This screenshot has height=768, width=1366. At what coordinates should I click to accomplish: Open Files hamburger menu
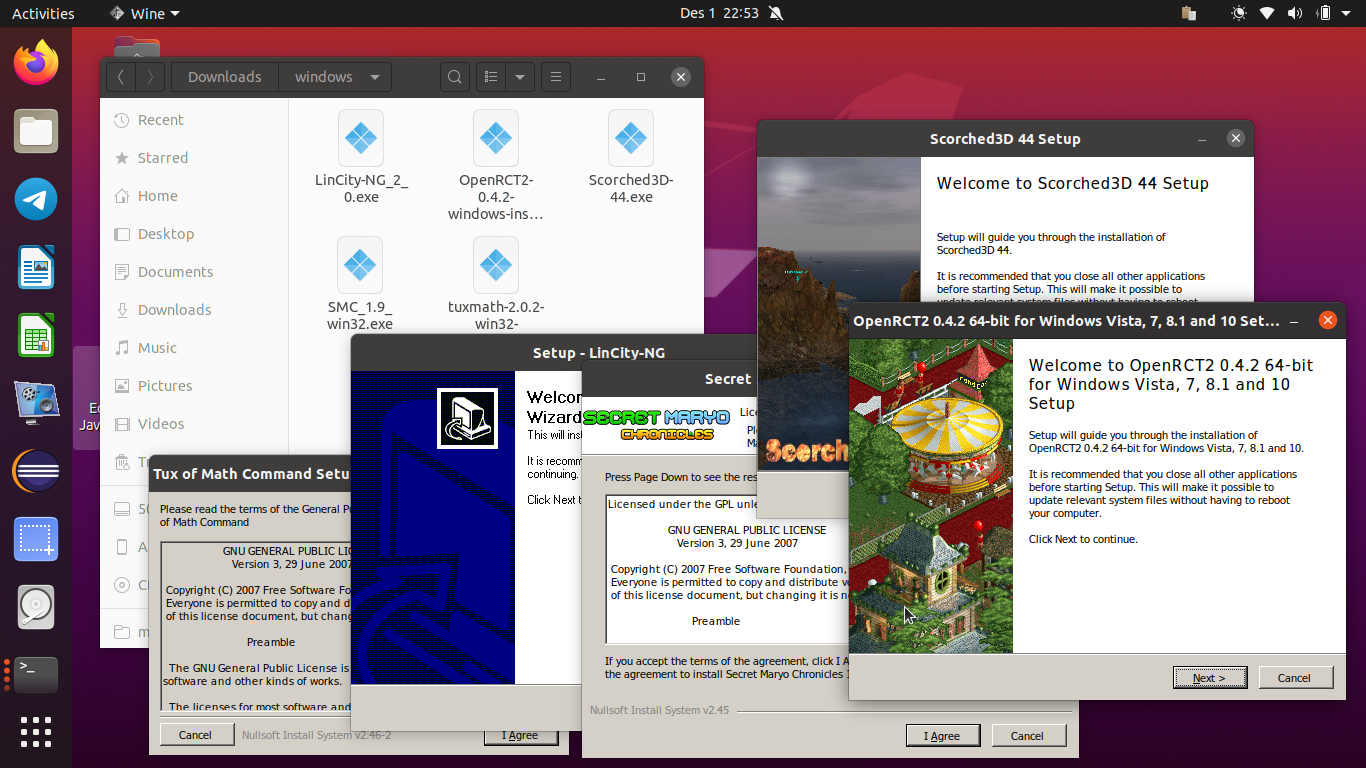[556, 77]
